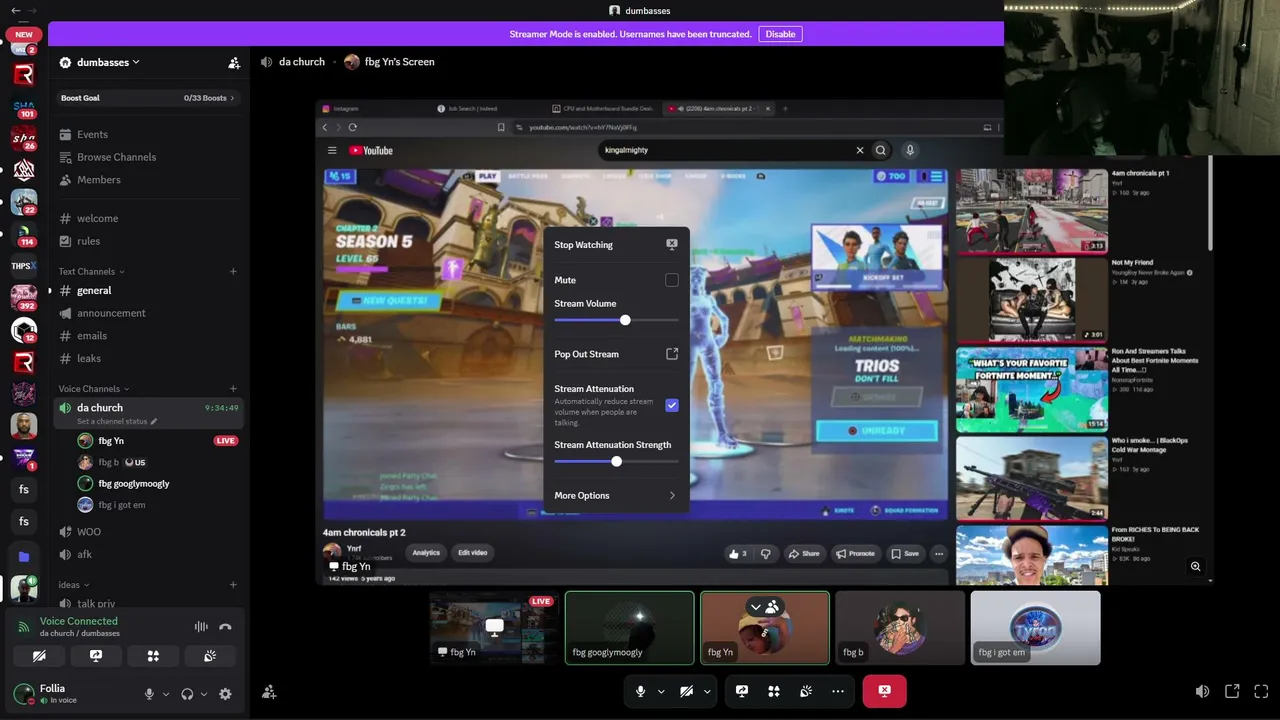Mute microphone in the call control bar
The height and width of the screenshot is (720, 1280).
tap(641, 691)
